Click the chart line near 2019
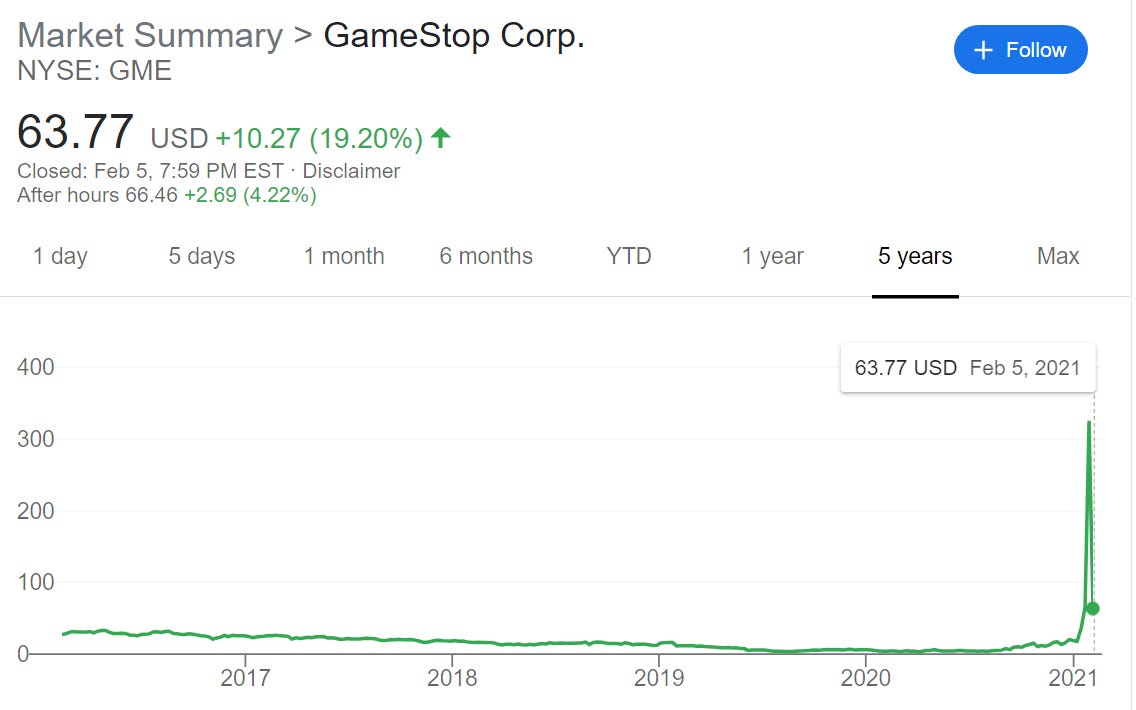1136x710 pixels. click(658, 643)
